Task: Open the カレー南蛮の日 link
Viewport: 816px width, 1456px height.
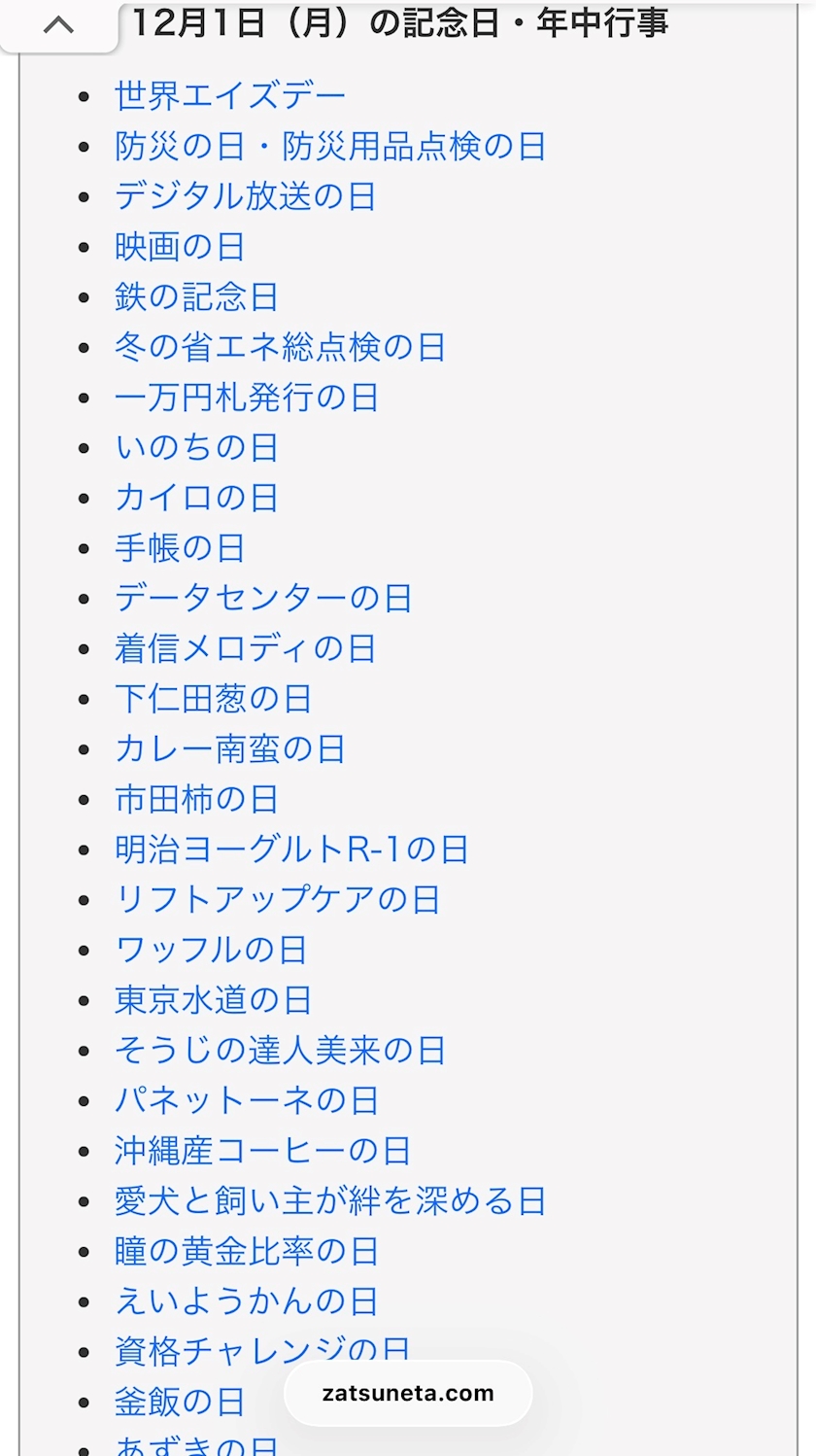Action: 230,748
